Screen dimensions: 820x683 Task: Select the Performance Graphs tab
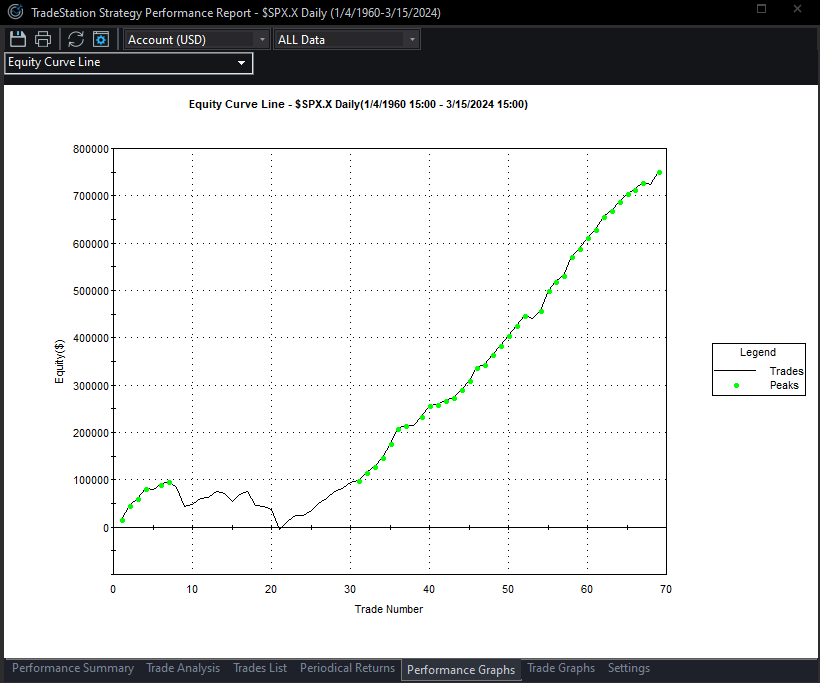point(461,669)
